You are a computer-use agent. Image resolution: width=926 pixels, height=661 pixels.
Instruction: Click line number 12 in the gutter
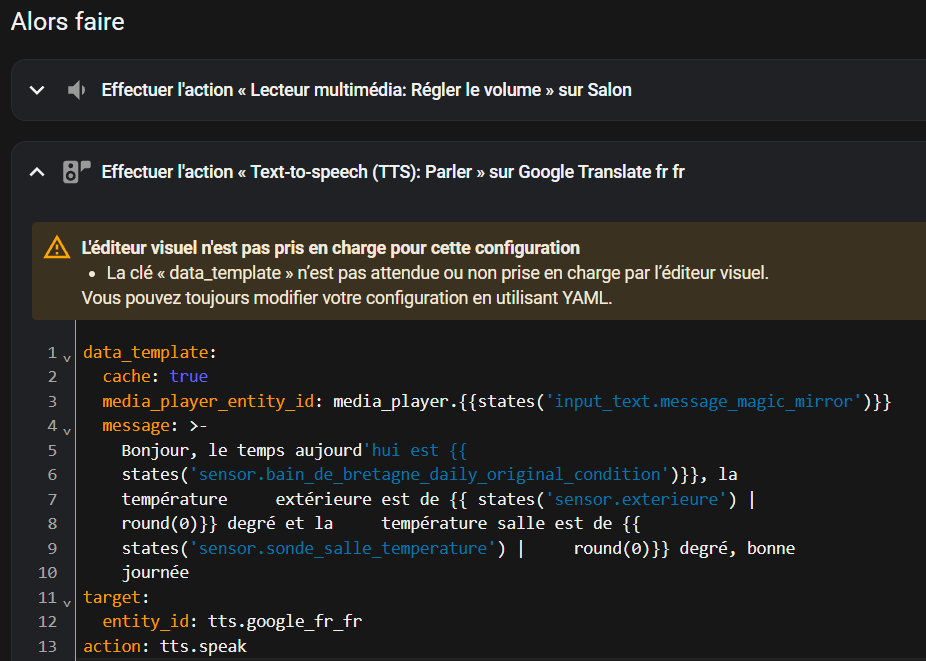[x=48, y=621]
